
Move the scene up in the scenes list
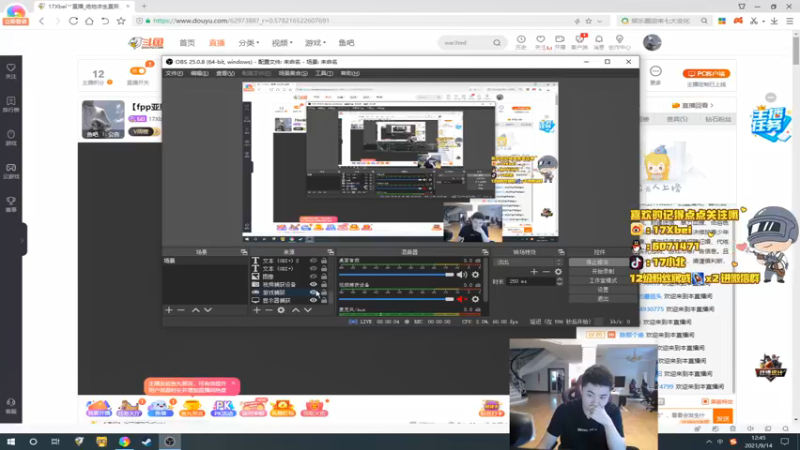click(195, 310)
